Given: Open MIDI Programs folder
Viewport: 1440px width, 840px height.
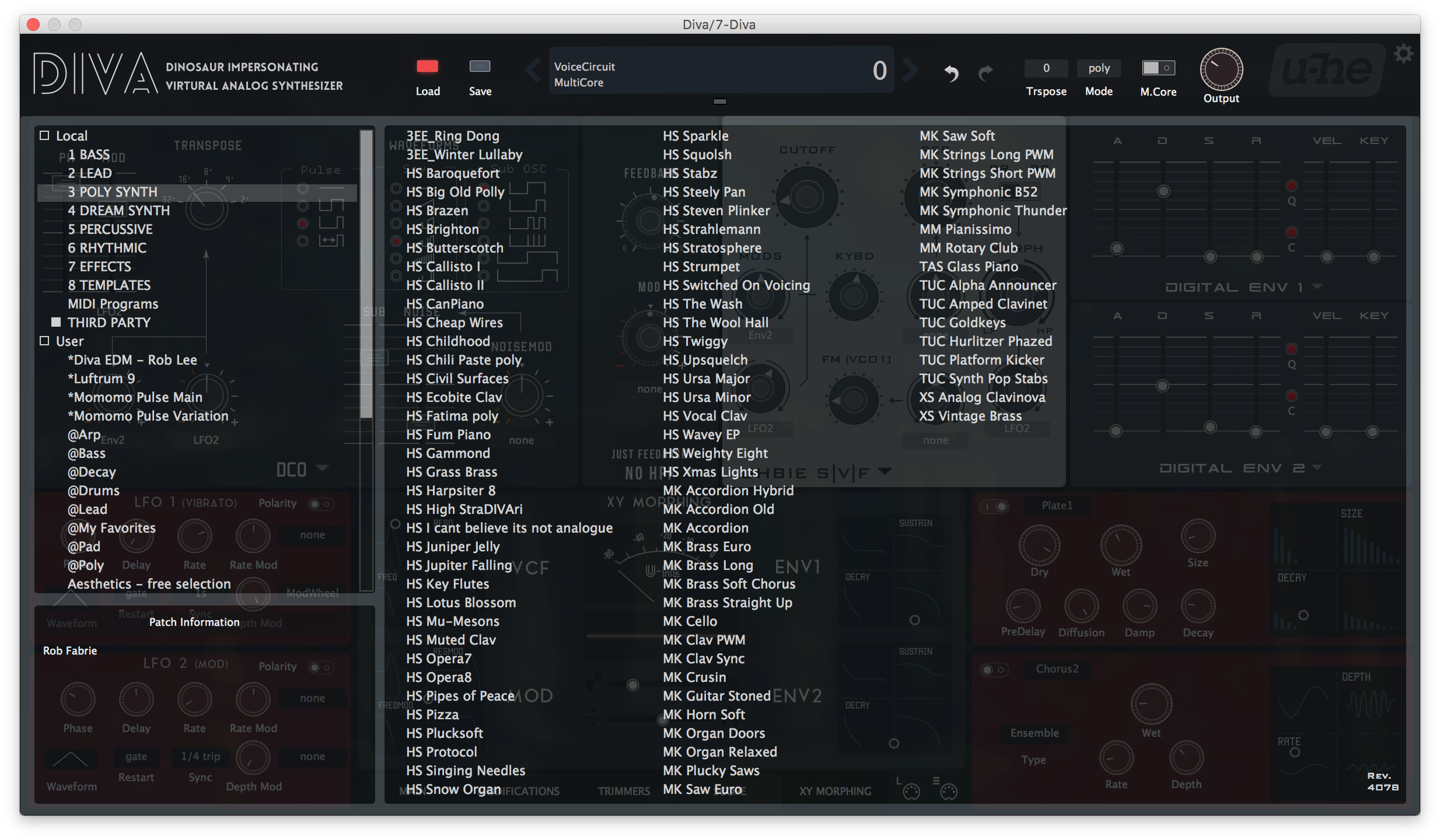Looking at the screenshot, I should tap(113, 304).
